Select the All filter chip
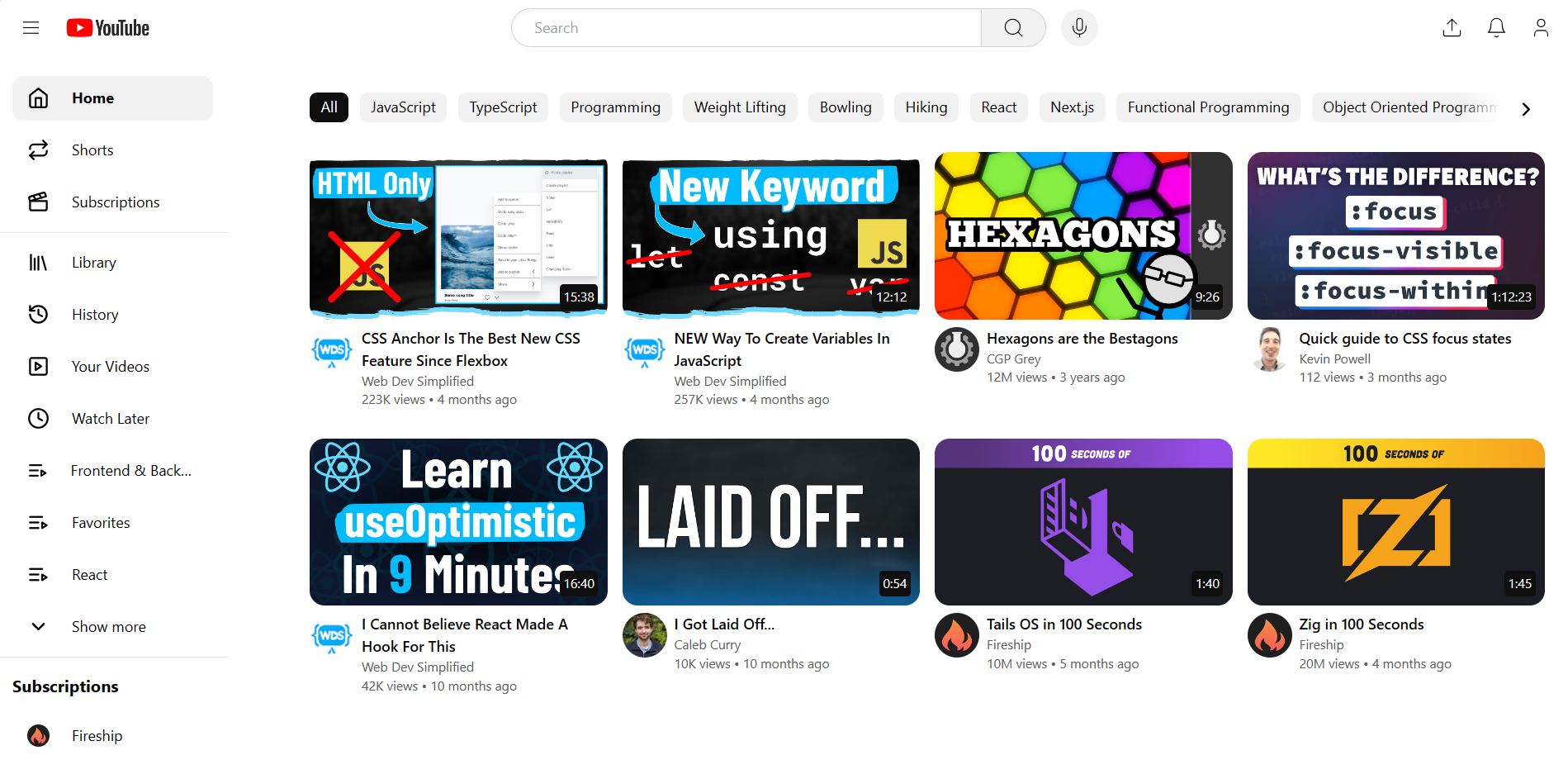 (x=329, y=107)
